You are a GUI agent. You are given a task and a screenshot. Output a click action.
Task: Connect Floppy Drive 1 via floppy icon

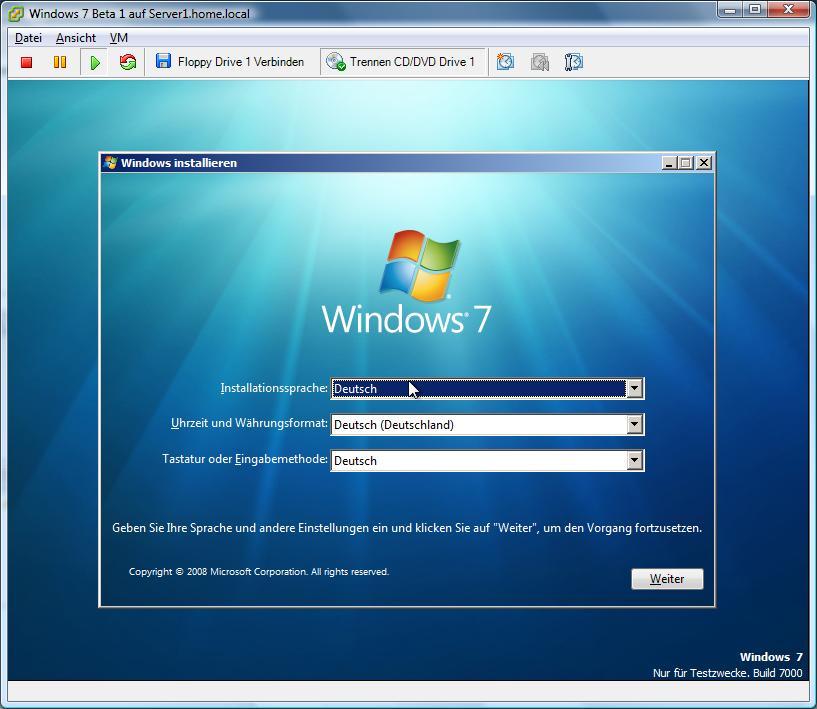[x=163, y=61]
